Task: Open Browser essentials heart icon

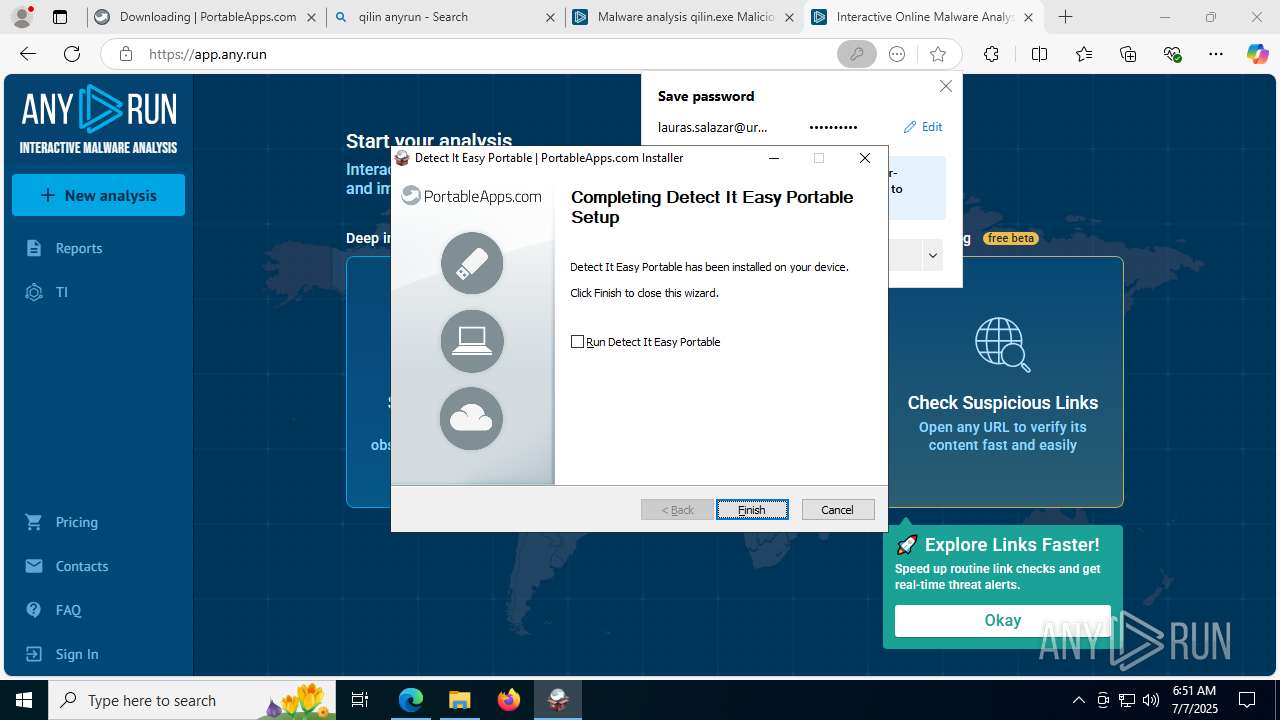Action: click(x=1173, y=54)
